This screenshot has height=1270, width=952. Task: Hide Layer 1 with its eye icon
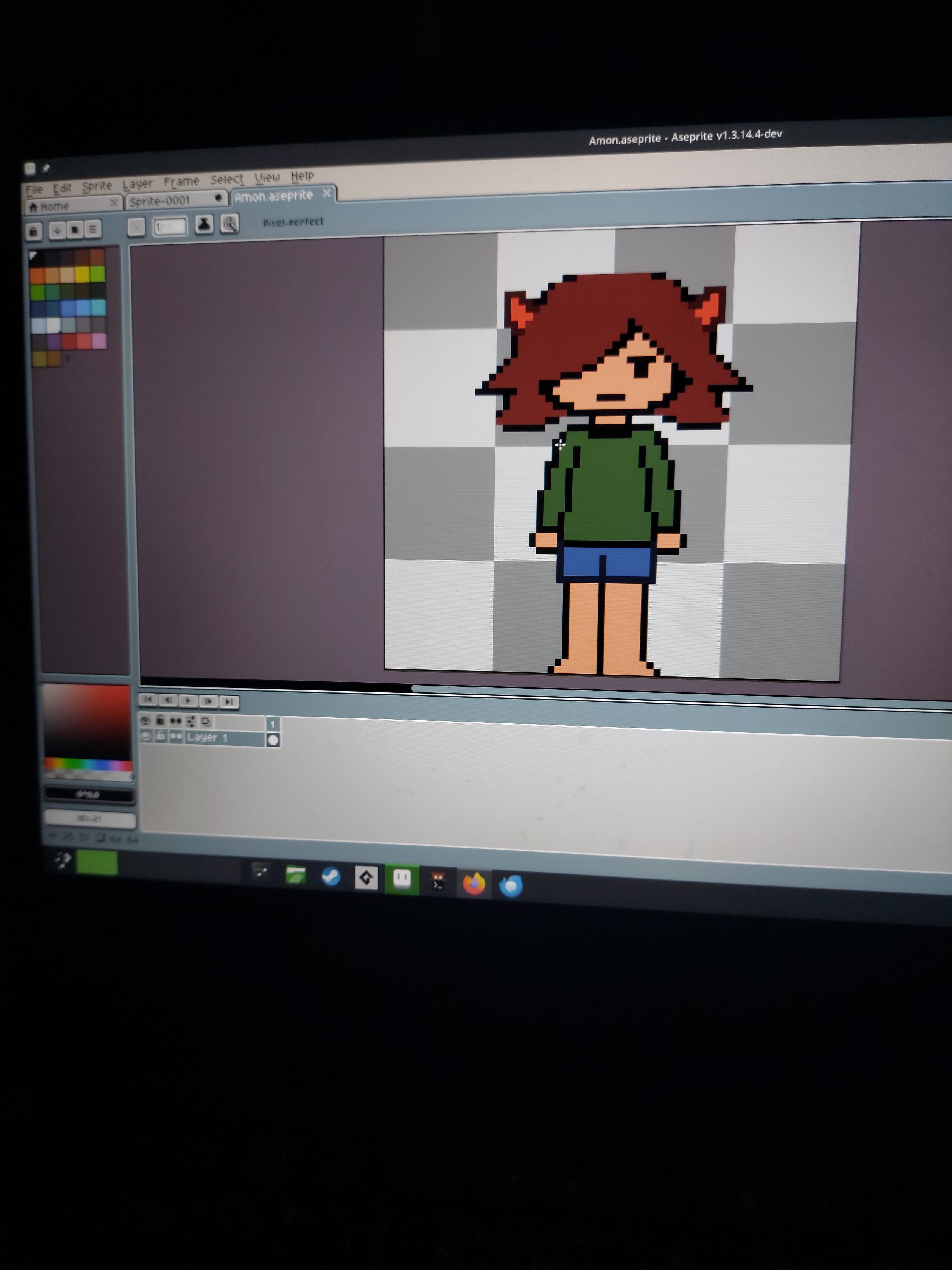[x=146, y=736]
